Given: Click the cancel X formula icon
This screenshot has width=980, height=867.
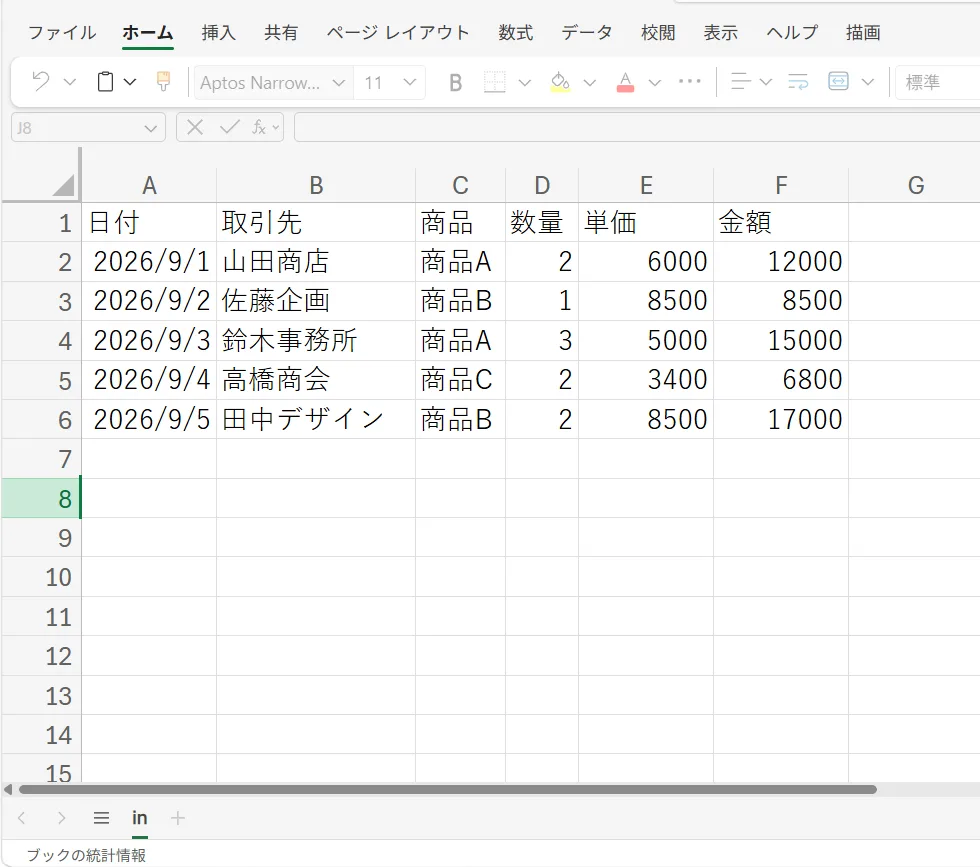Looking at the screenshot, I should [195, 128].
